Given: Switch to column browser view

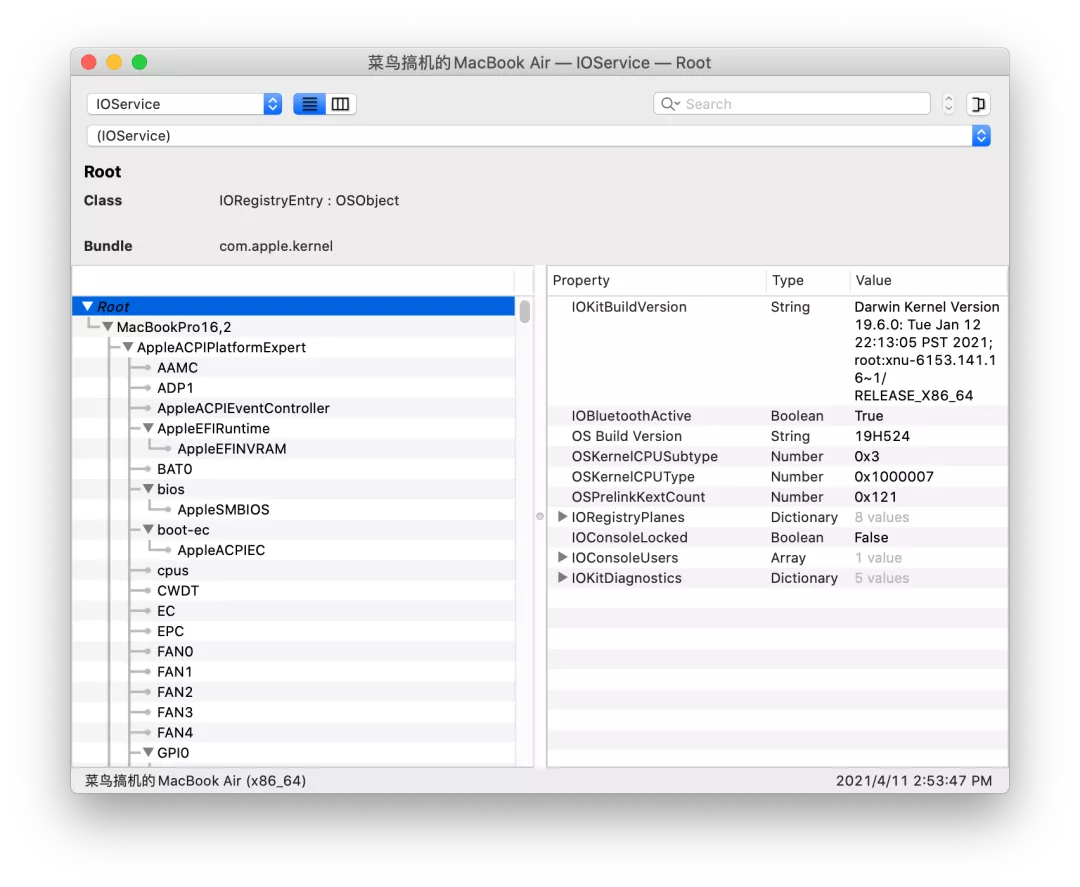Looking at the screenshot, I should click(x=340, y=104).
